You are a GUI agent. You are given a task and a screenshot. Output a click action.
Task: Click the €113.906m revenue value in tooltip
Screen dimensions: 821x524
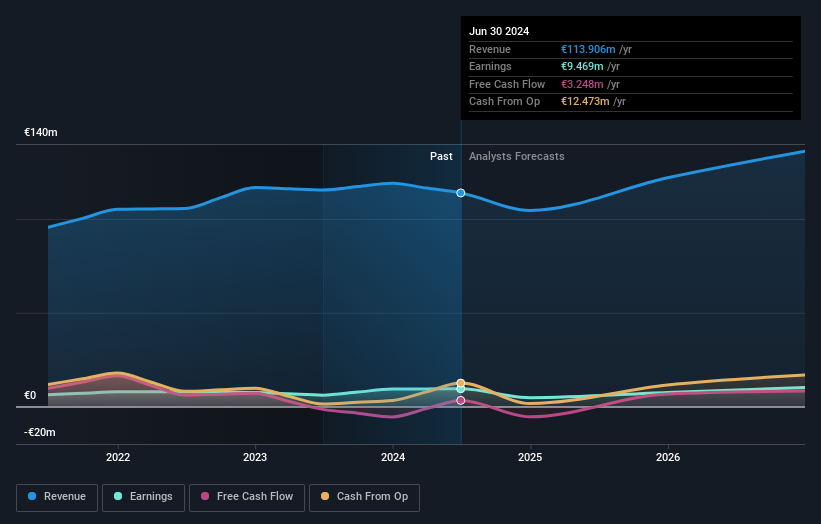[x=589, y=49]
